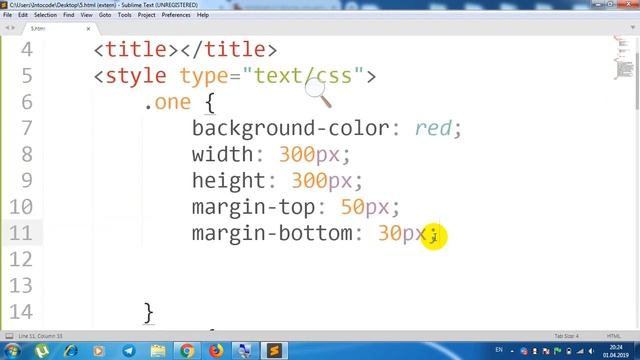
Task: Open the HTML syntax selector
Action: click(613, 336)
